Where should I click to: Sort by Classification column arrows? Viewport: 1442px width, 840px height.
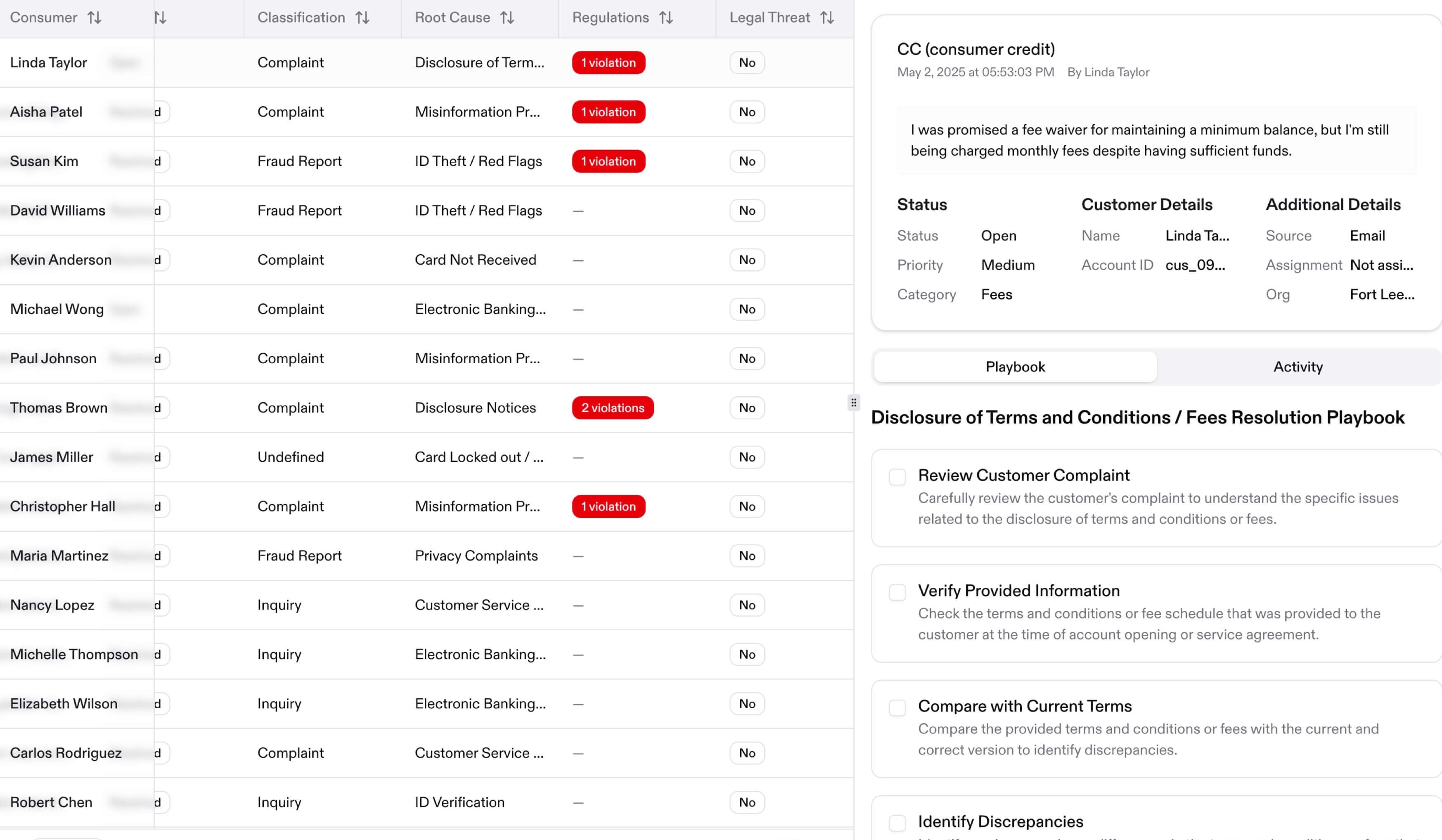pyautogui.click(x=362, y=18)
